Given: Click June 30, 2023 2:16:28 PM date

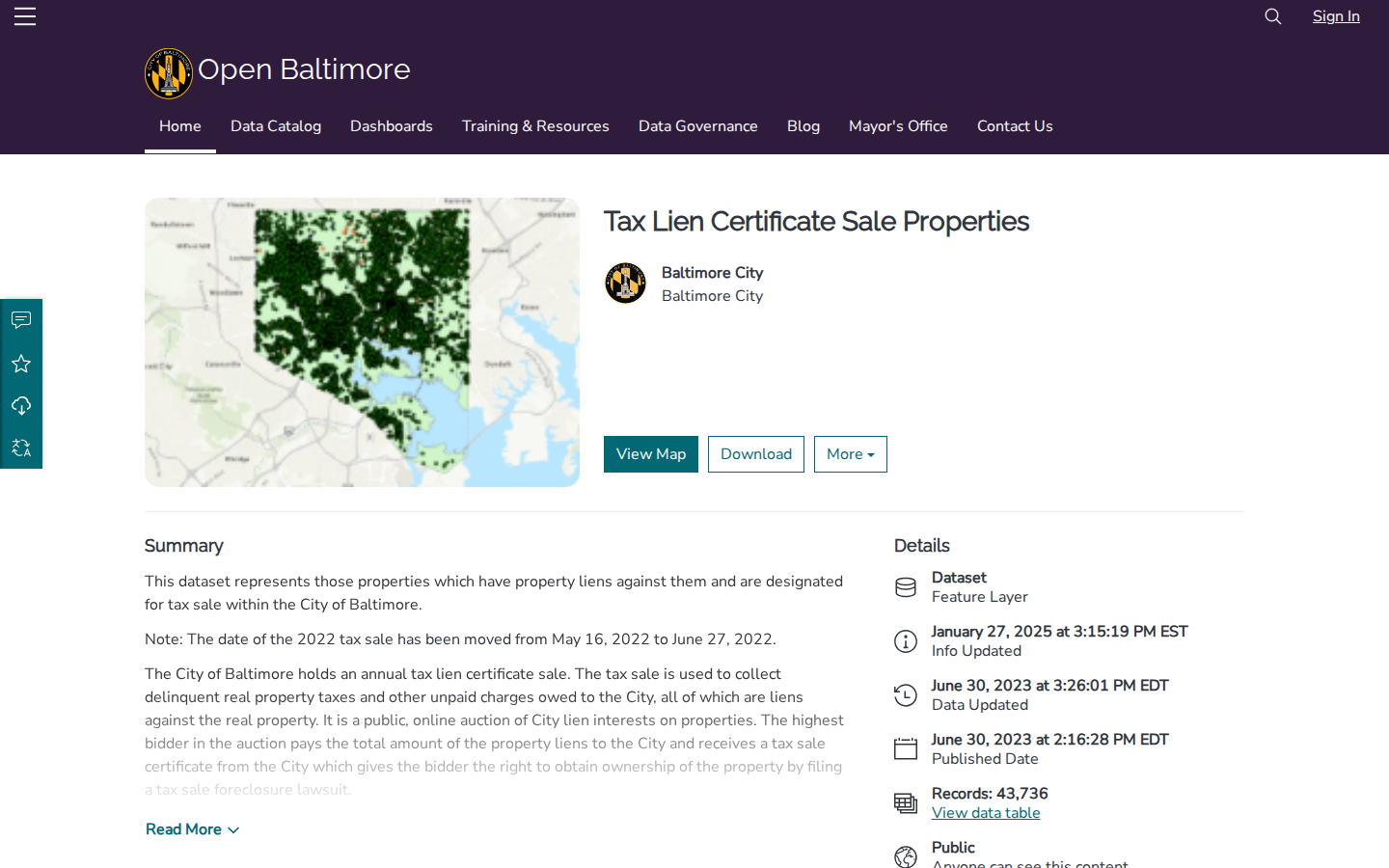Looking at the screenshot, I should (x=1050, y=740).
